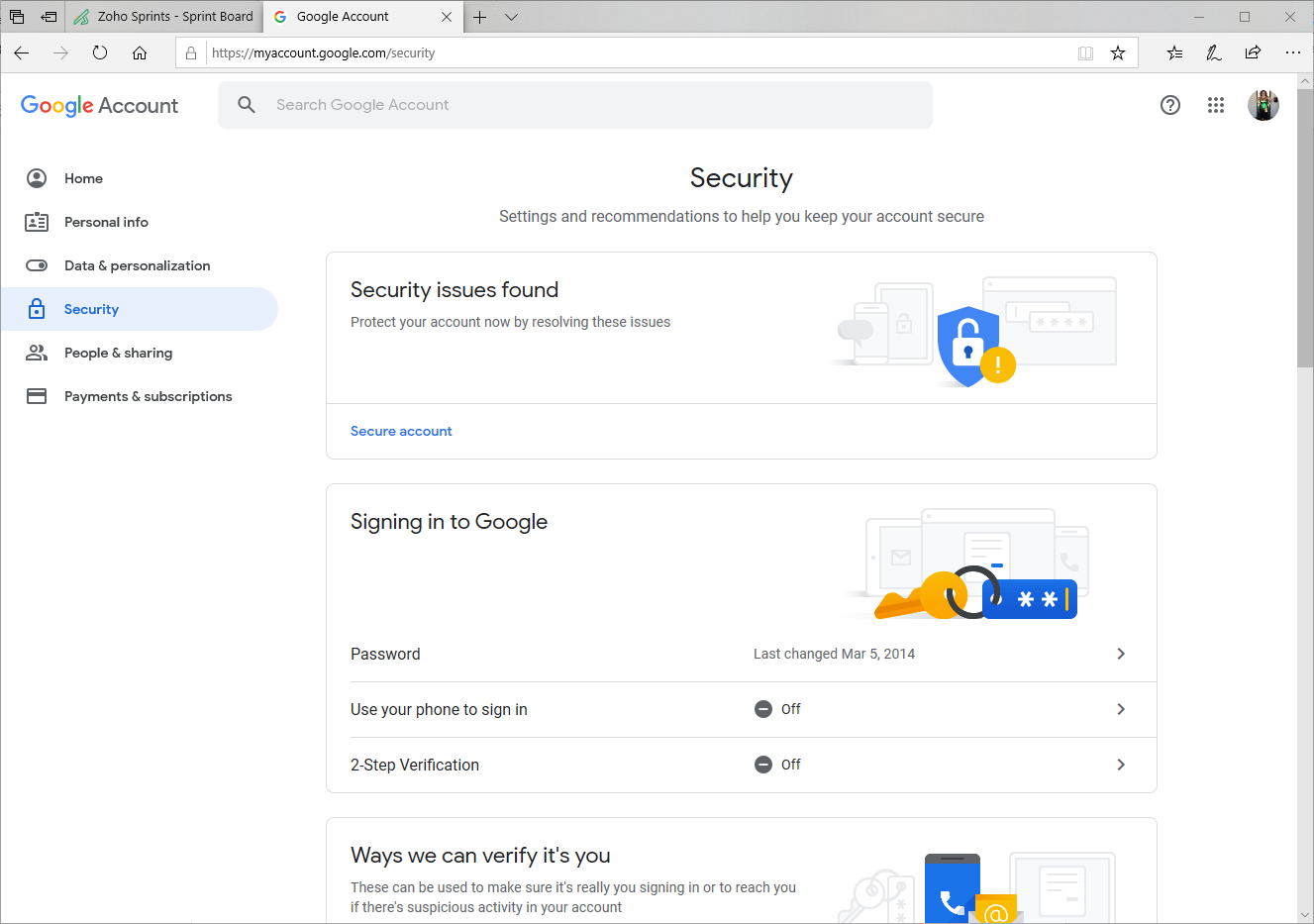Click the Reading view book icon
This screenshot has height=924, width=1314.
tap(1086, 53)
